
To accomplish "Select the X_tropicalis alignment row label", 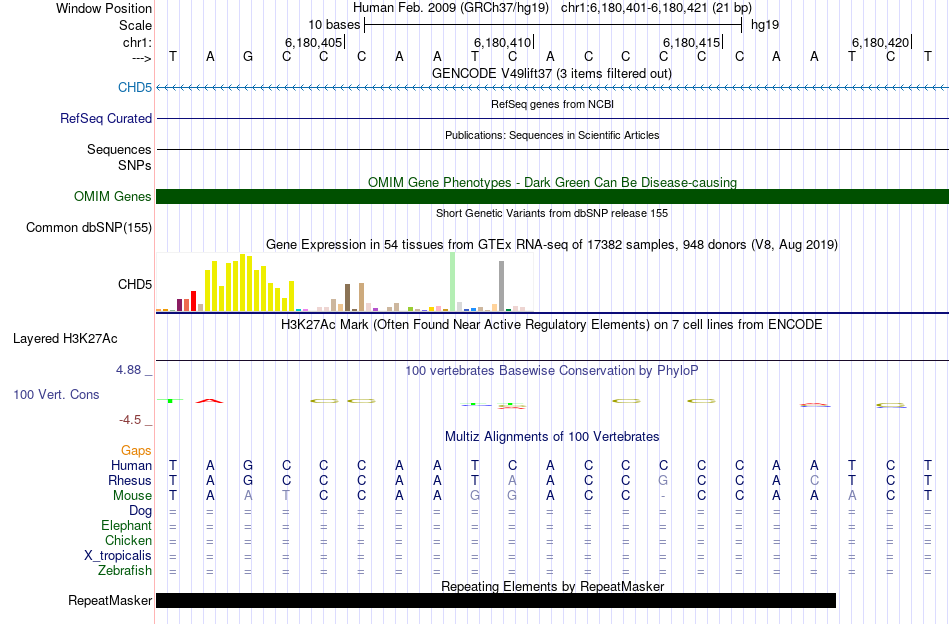I will [118, 556].
